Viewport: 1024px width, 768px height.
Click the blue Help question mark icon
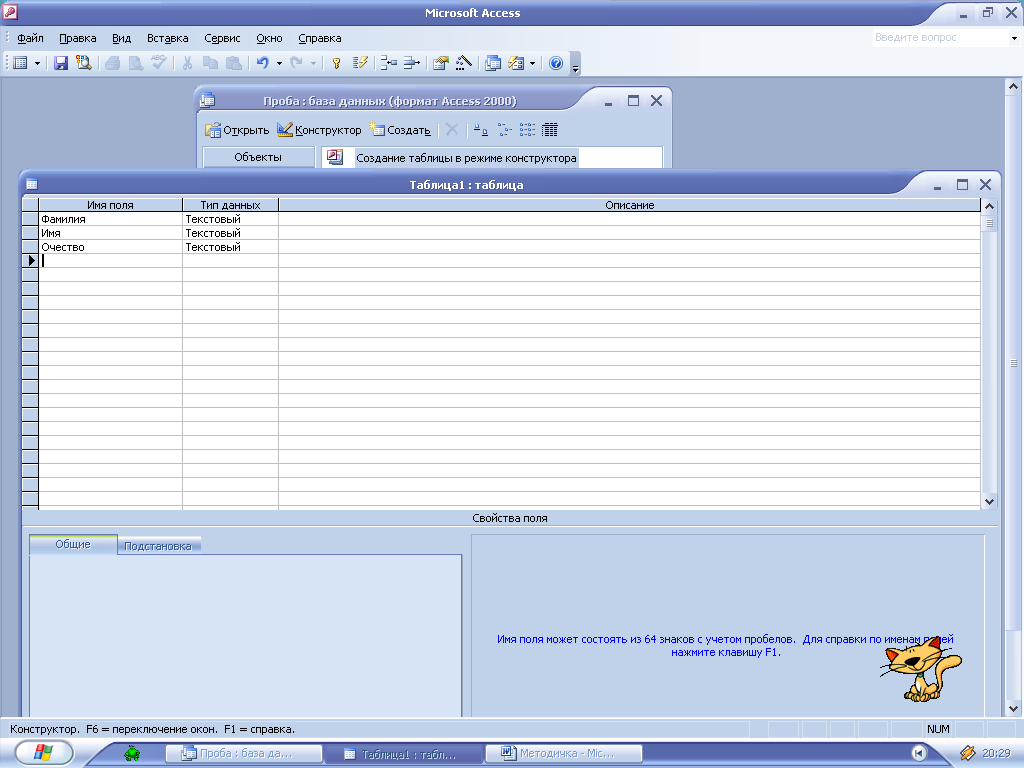pos(556,63)
